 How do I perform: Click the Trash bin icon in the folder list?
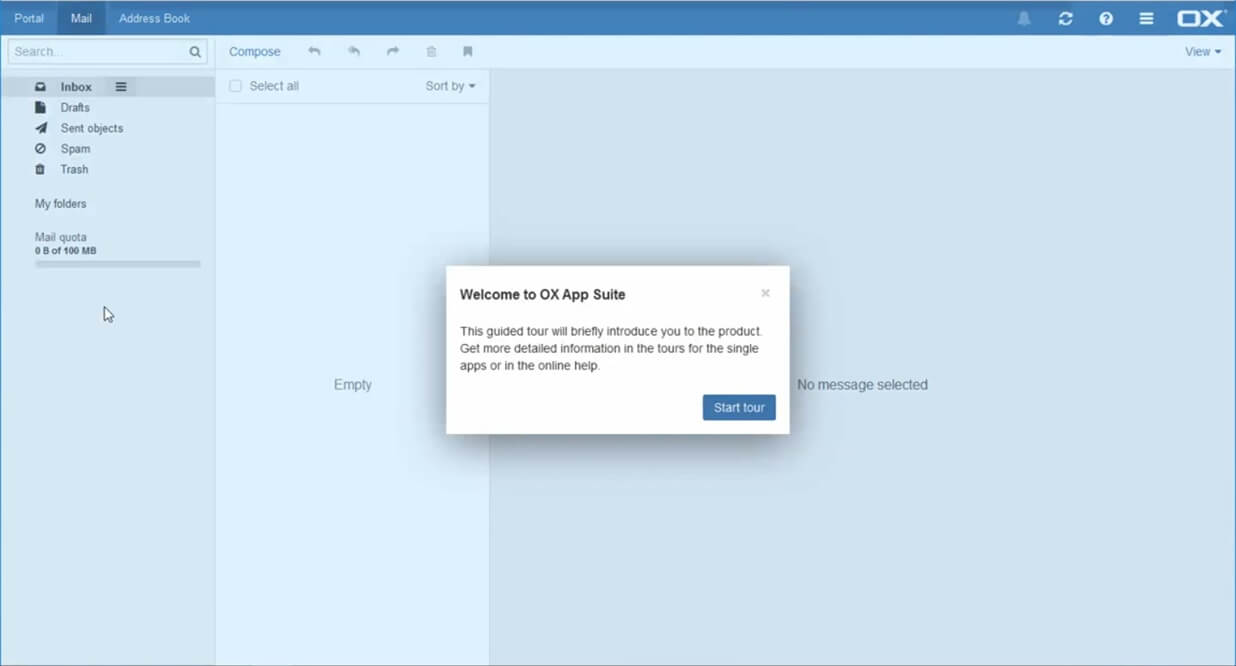click(40, 169)
